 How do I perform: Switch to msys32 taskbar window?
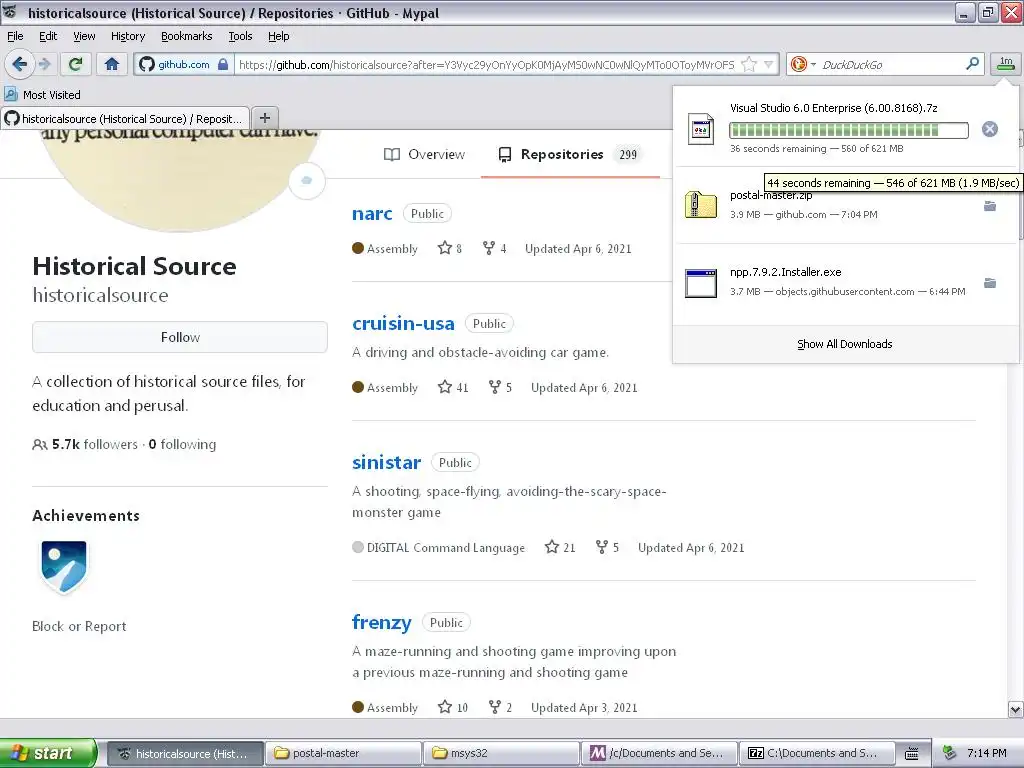(x=501, y=753)
